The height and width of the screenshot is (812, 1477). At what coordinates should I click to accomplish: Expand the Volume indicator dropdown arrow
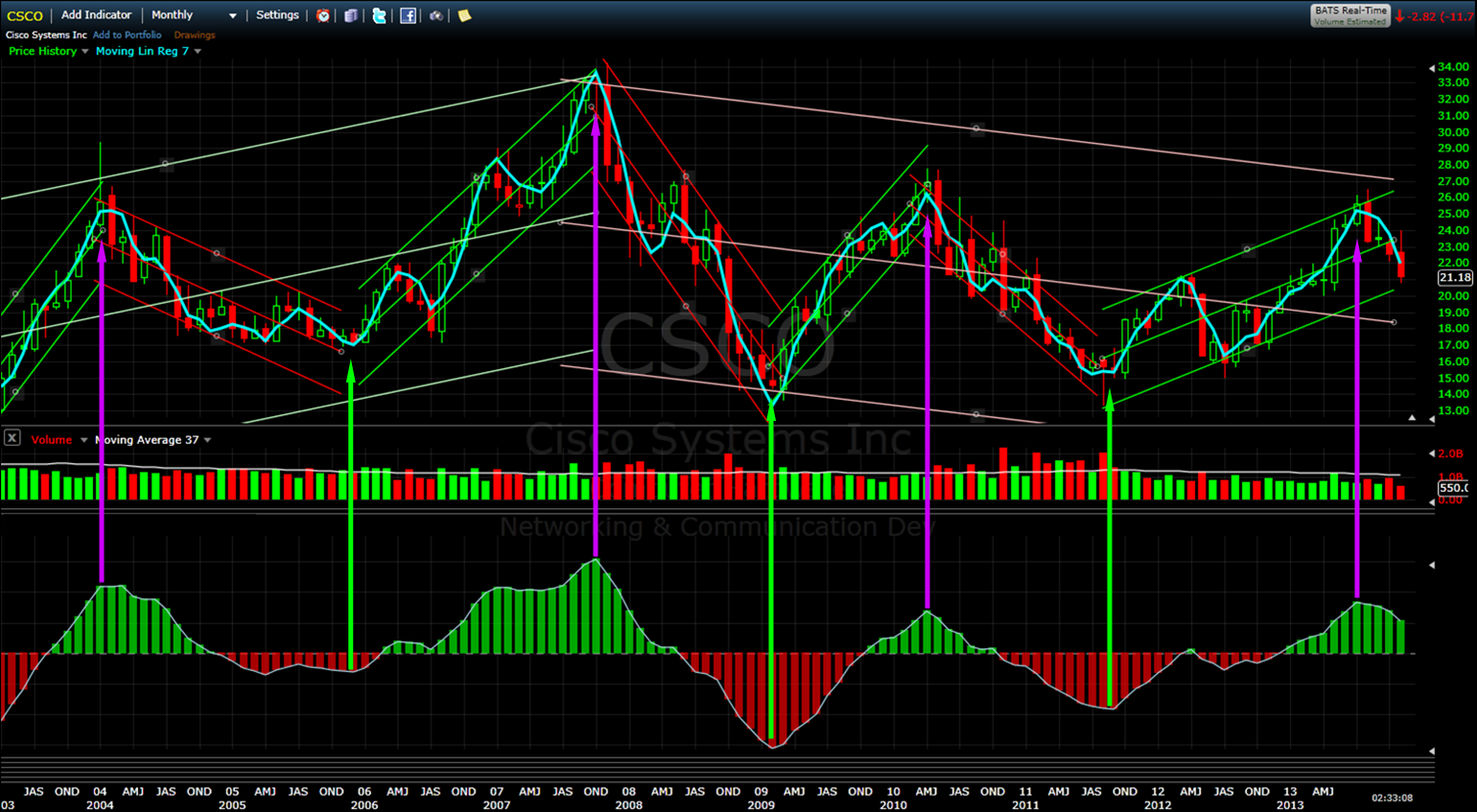[83, 440]
